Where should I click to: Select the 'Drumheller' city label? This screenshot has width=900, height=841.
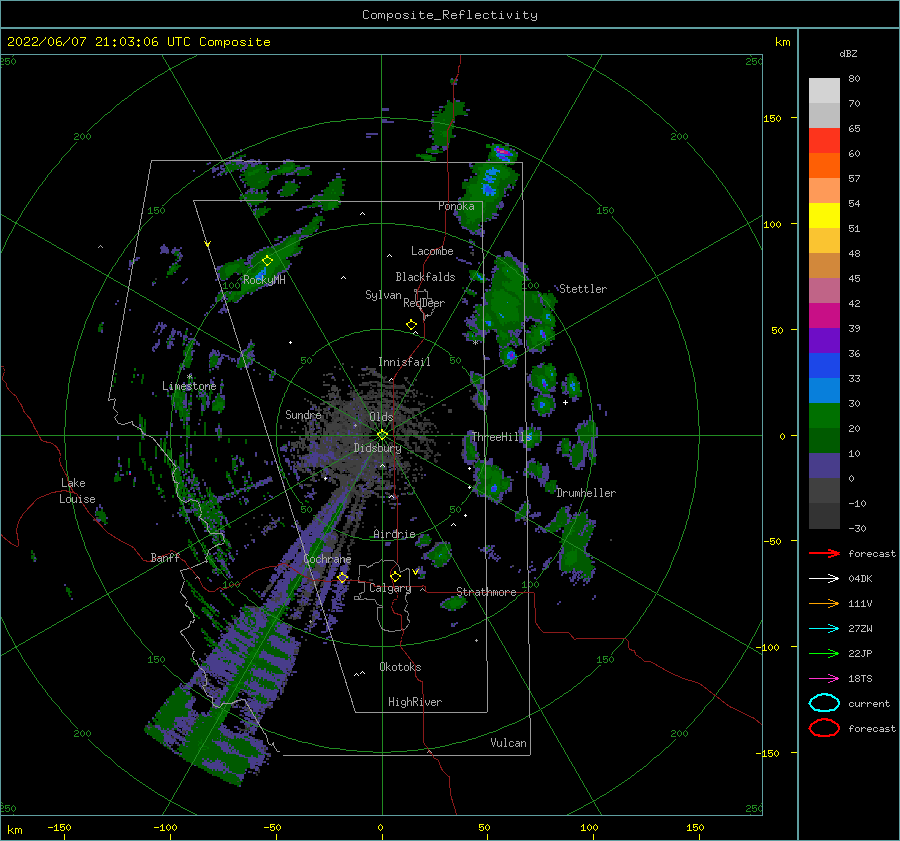(586, 493)
